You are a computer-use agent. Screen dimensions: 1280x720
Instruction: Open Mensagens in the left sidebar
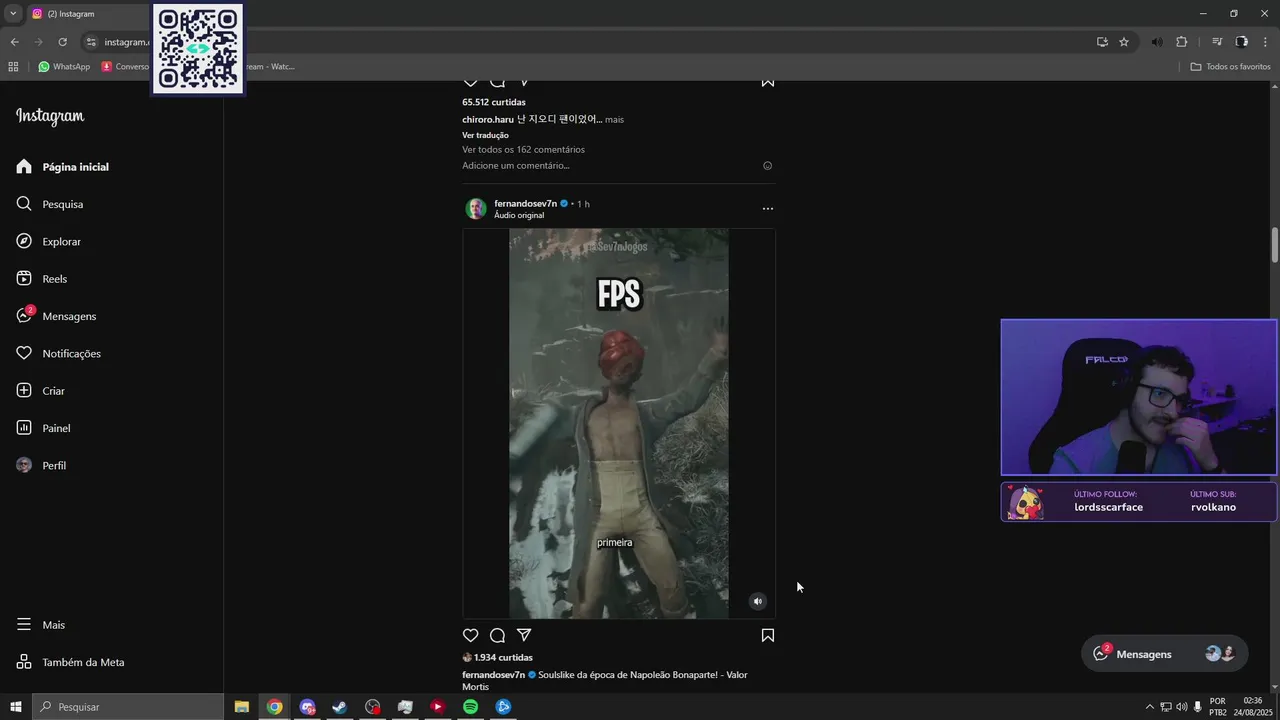pyautogui.click(x=56, y=316)
